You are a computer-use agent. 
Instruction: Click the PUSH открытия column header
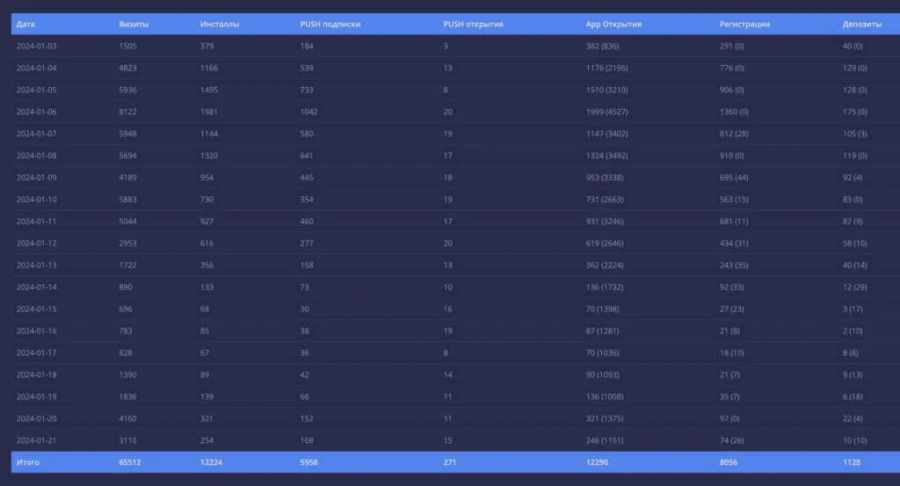point(473,23)
